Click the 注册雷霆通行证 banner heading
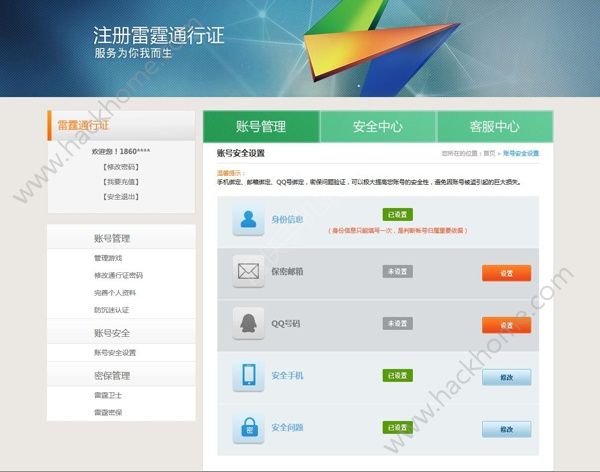This screenshot has height=472, width=600. click(x=158, y=35)
